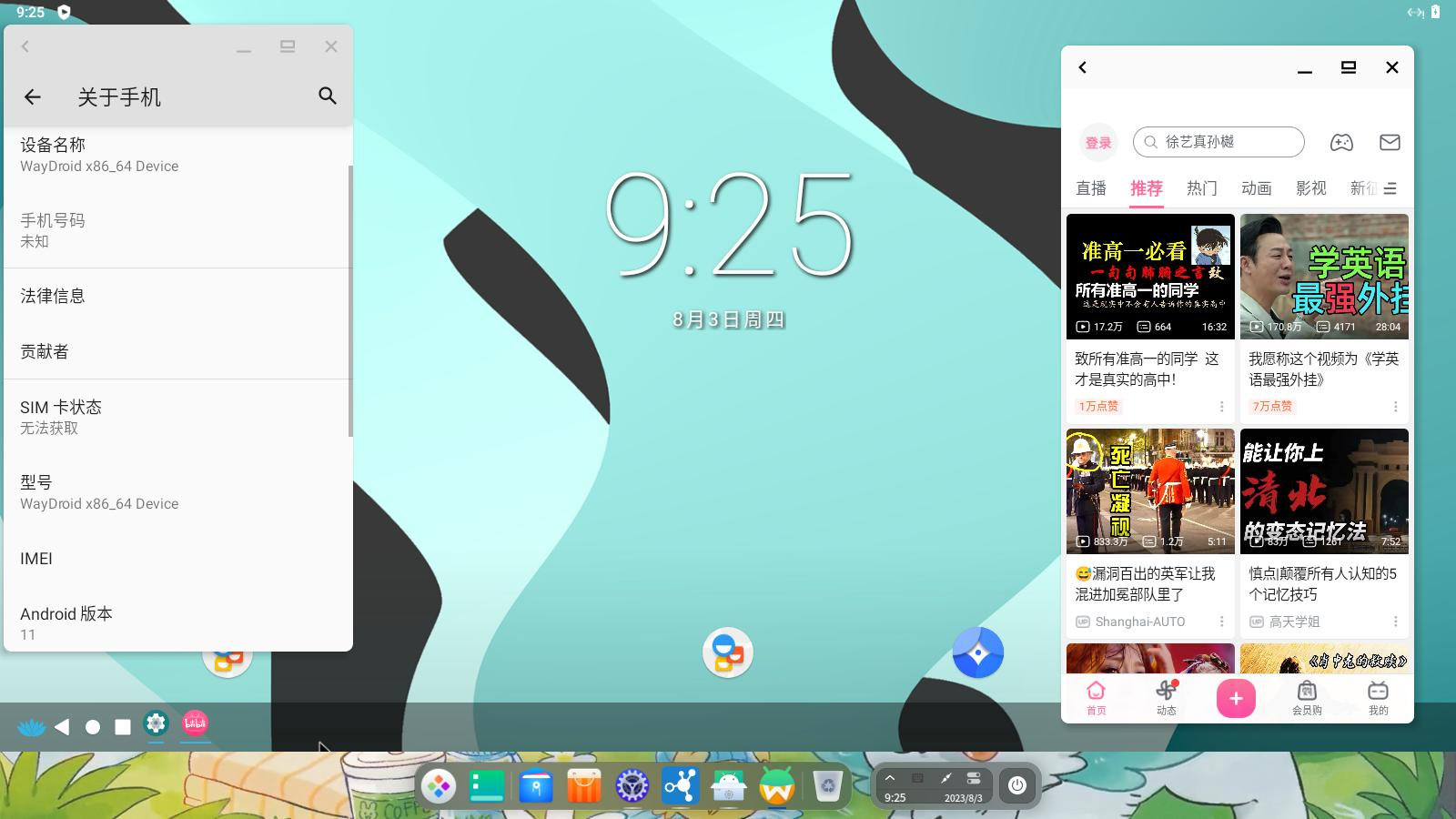Screen dimensions: 1456x819
Task: Open video title 漏洞百出的英军让我混进加冕部队里了
Action: click(1145, 584)
